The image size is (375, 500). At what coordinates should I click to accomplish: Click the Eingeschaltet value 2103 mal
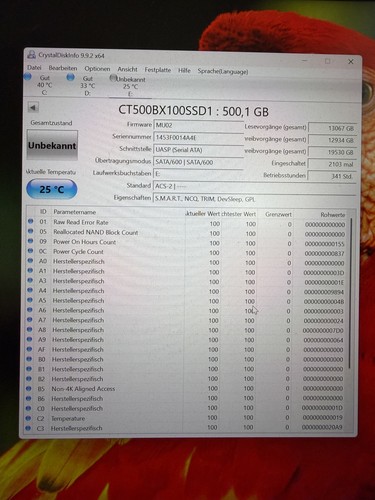click(332, 164)
